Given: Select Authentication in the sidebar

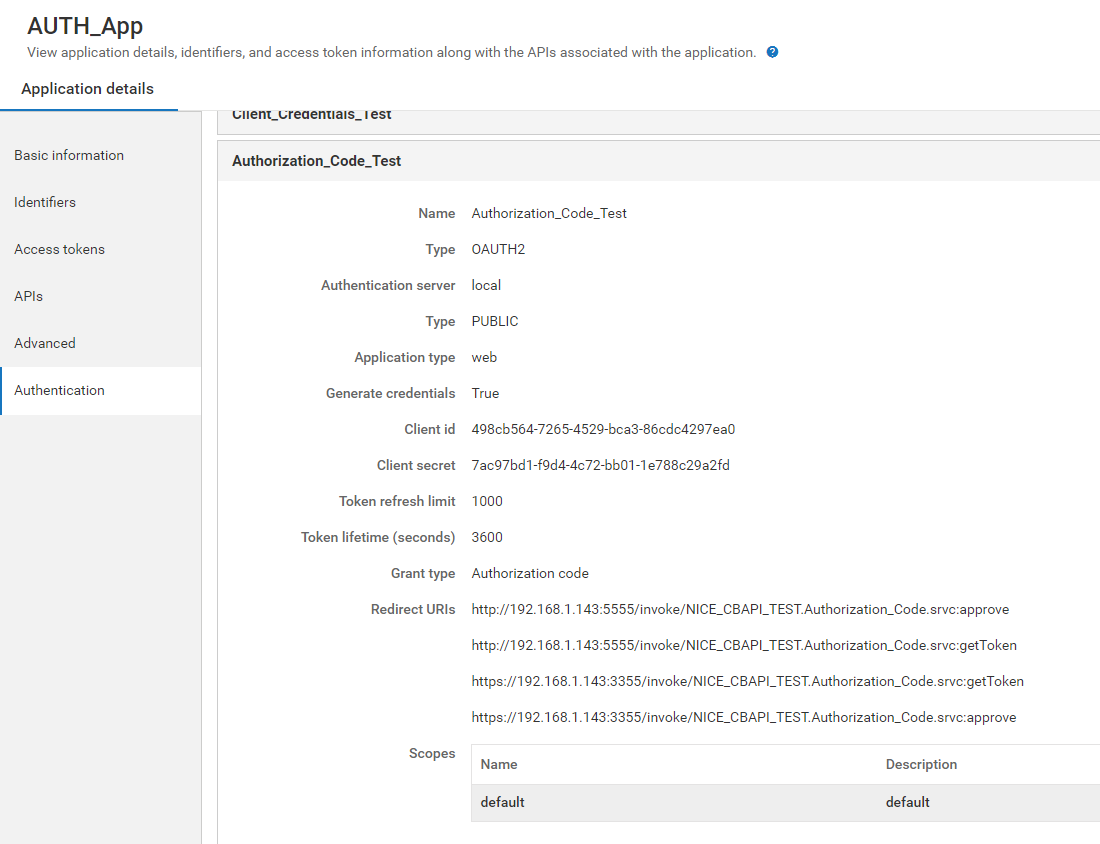Looking at the screenshot, I should click(59, 390).
